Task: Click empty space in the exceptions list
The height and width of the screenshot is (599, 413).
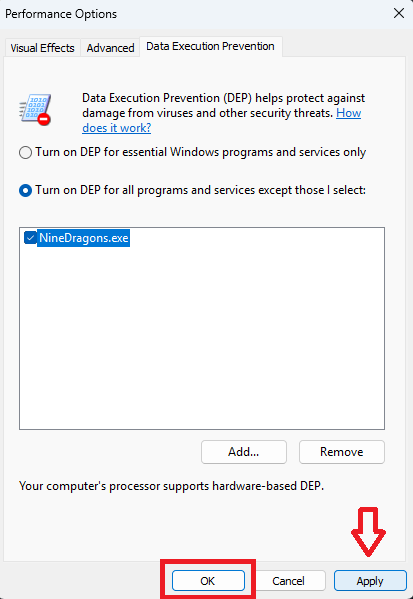Action: (x=202, y=336)
